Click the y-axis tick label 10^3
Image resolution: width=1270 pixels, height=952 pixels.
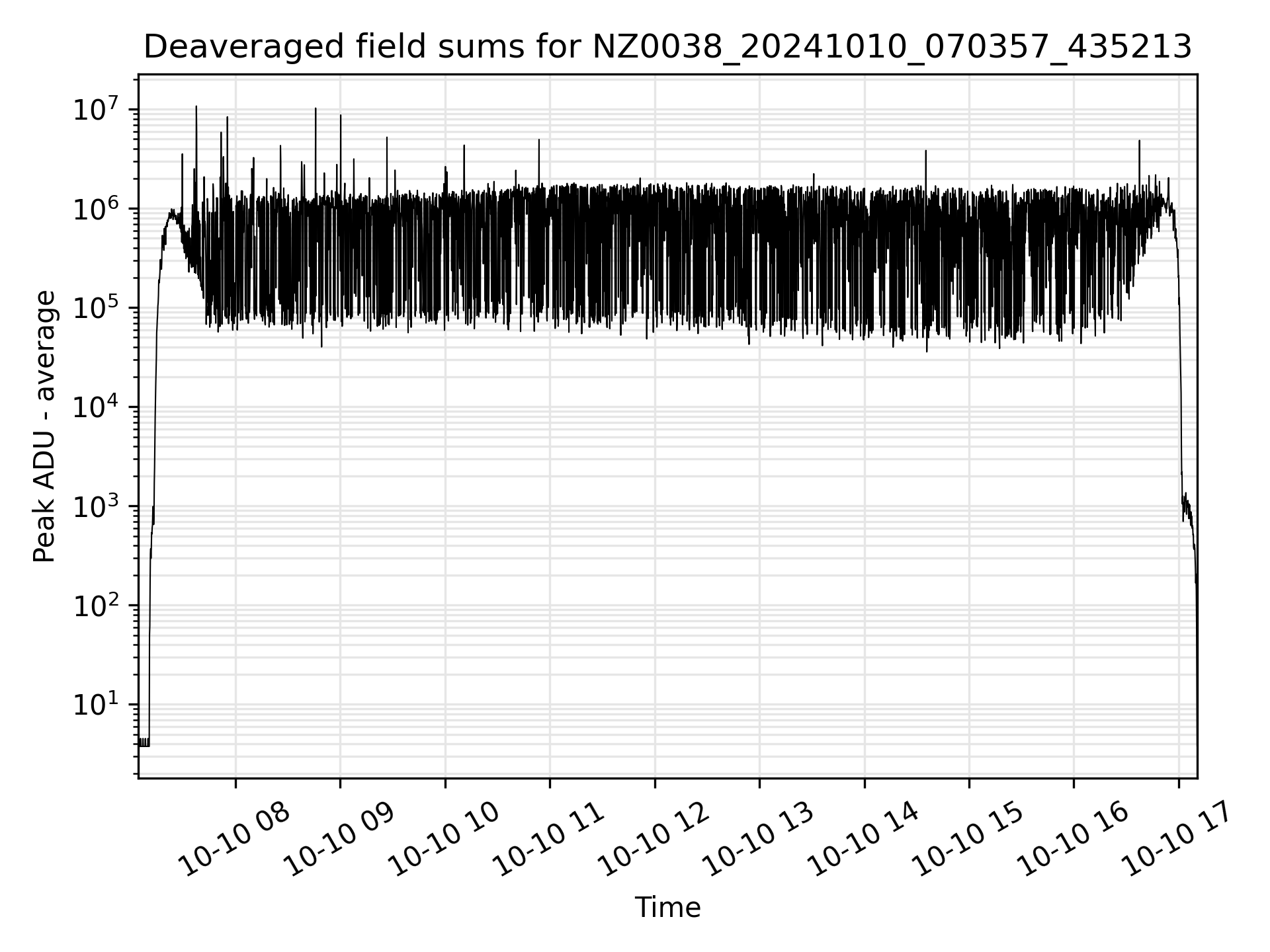[x=97, y=505]
